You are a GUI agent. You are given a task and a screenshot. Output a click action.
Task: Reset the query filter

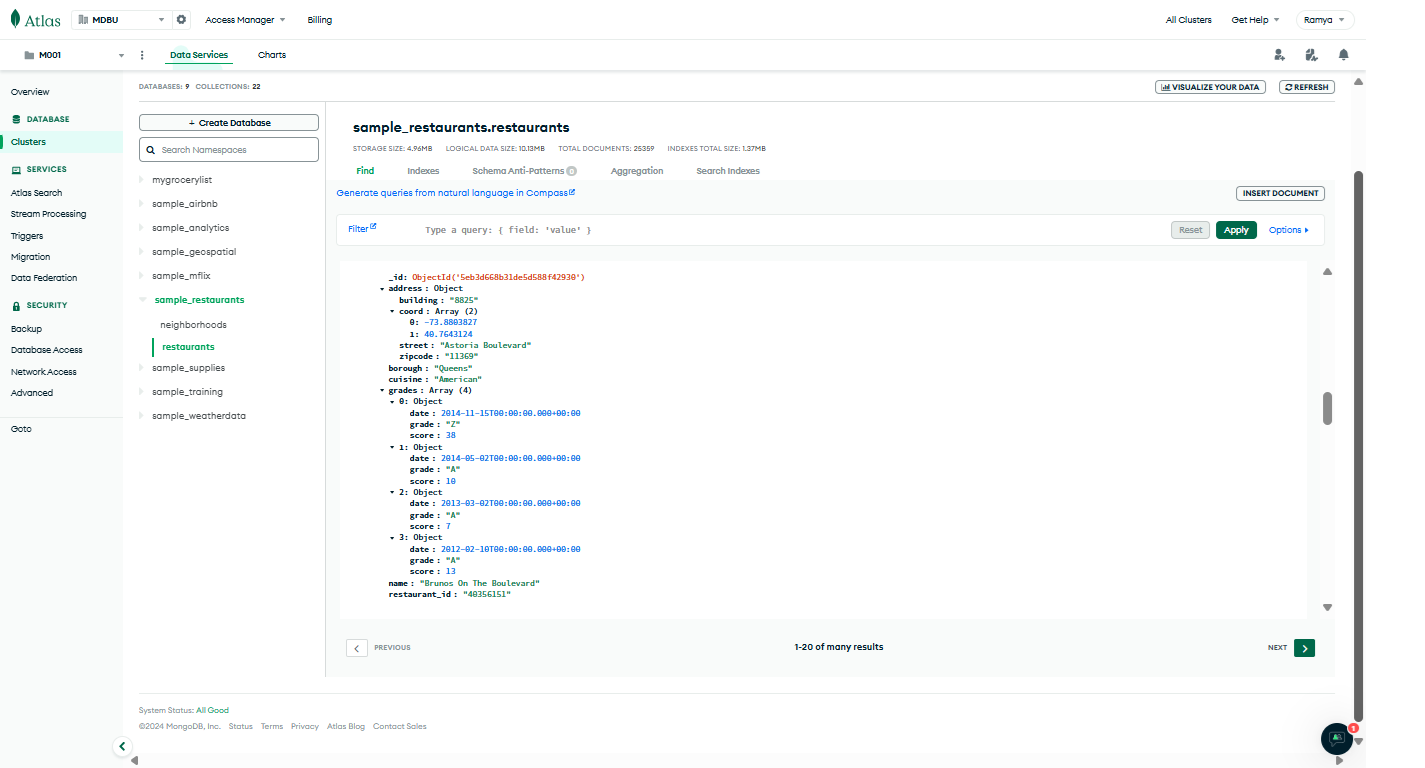point(1190,230)
